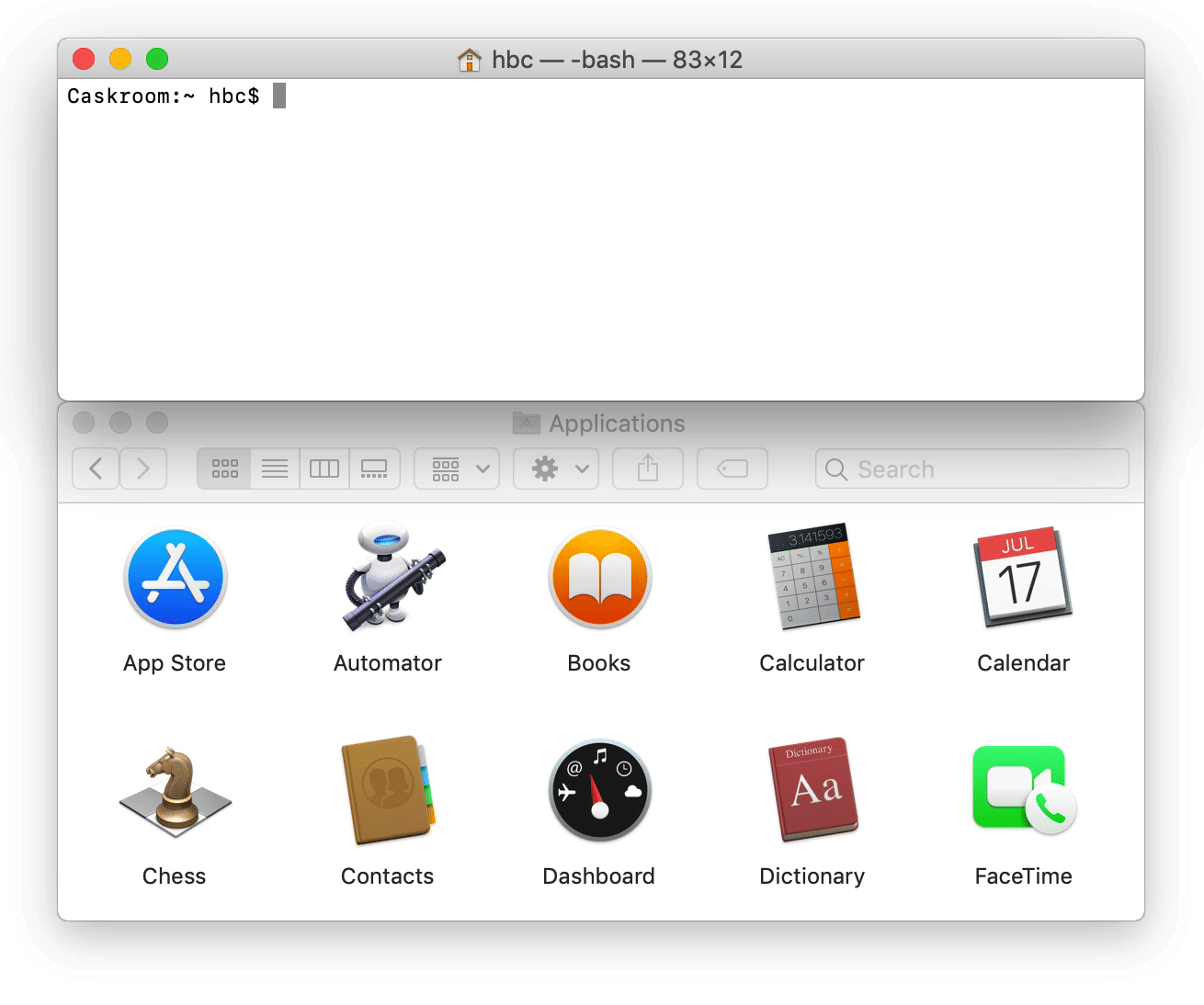Click the "Applications" Finder window title

pyautogui.click(x=618, y=423)
